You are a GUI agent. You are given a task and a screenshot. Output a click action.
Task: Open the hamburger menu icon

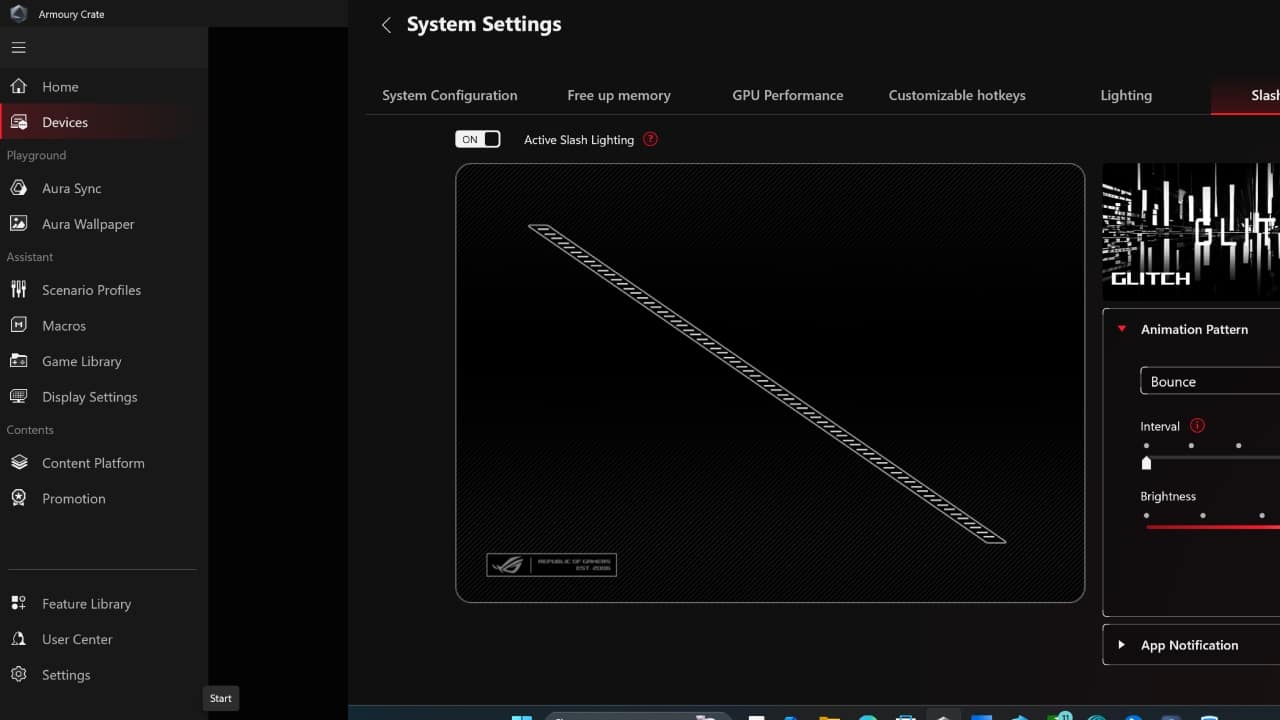tap(18, 48)
